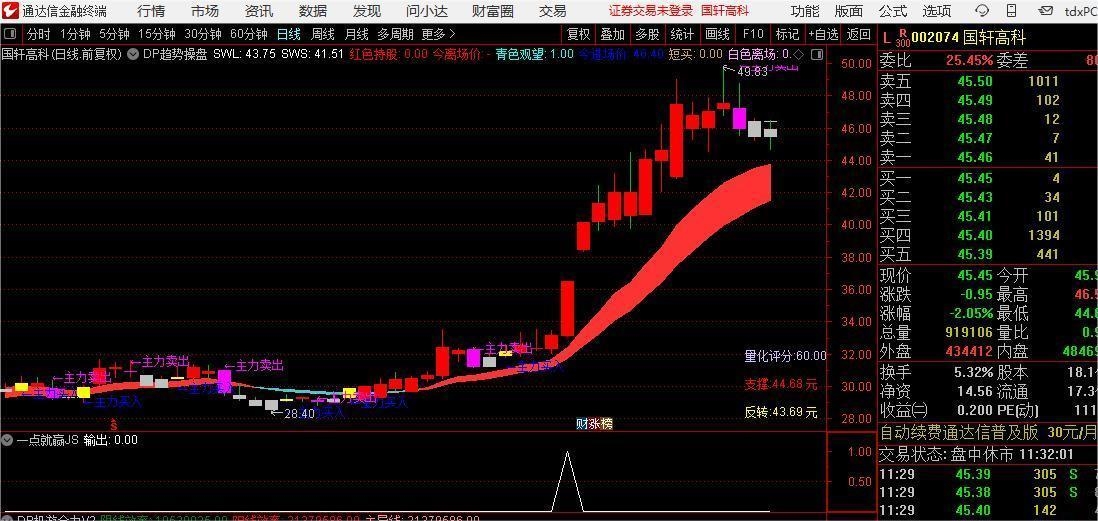Click the L margin indicator badge

pos(886,38)
